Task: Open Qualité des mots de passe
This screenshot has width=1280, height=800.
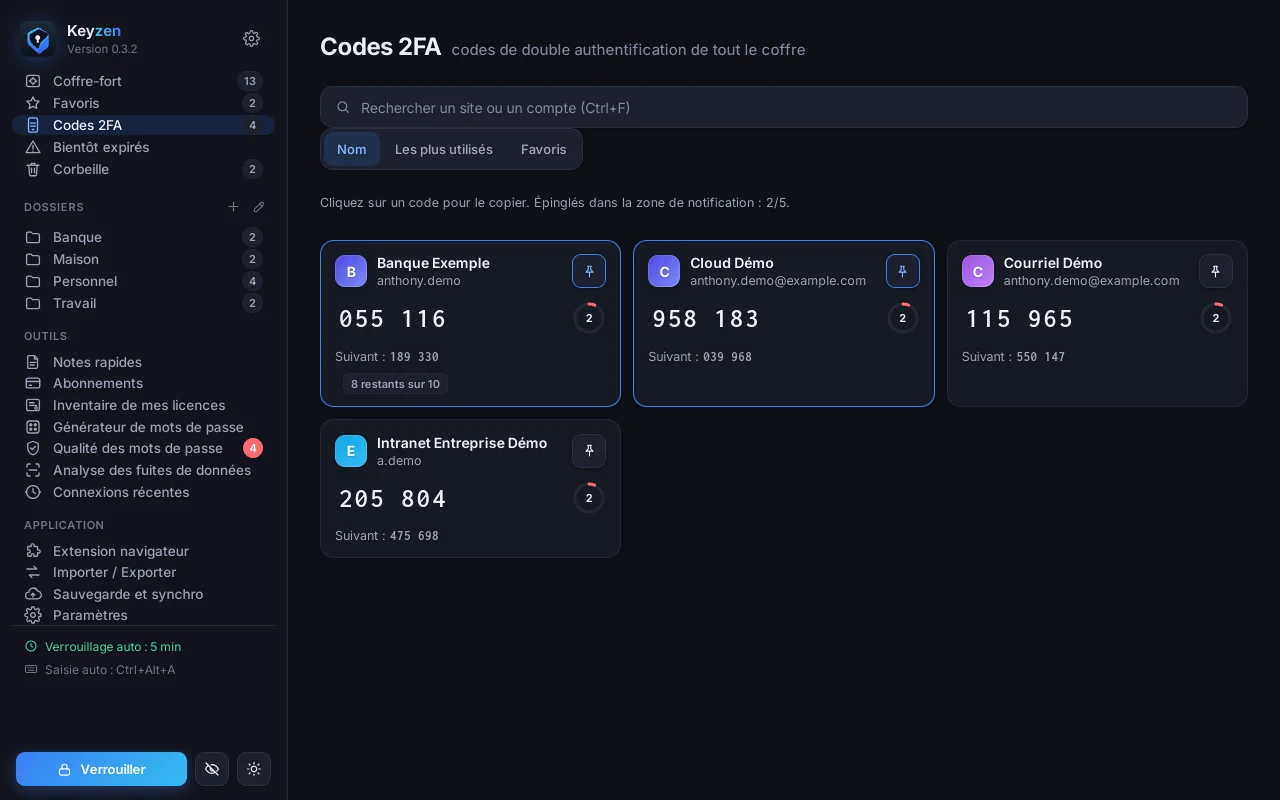Action: (143, 448)
